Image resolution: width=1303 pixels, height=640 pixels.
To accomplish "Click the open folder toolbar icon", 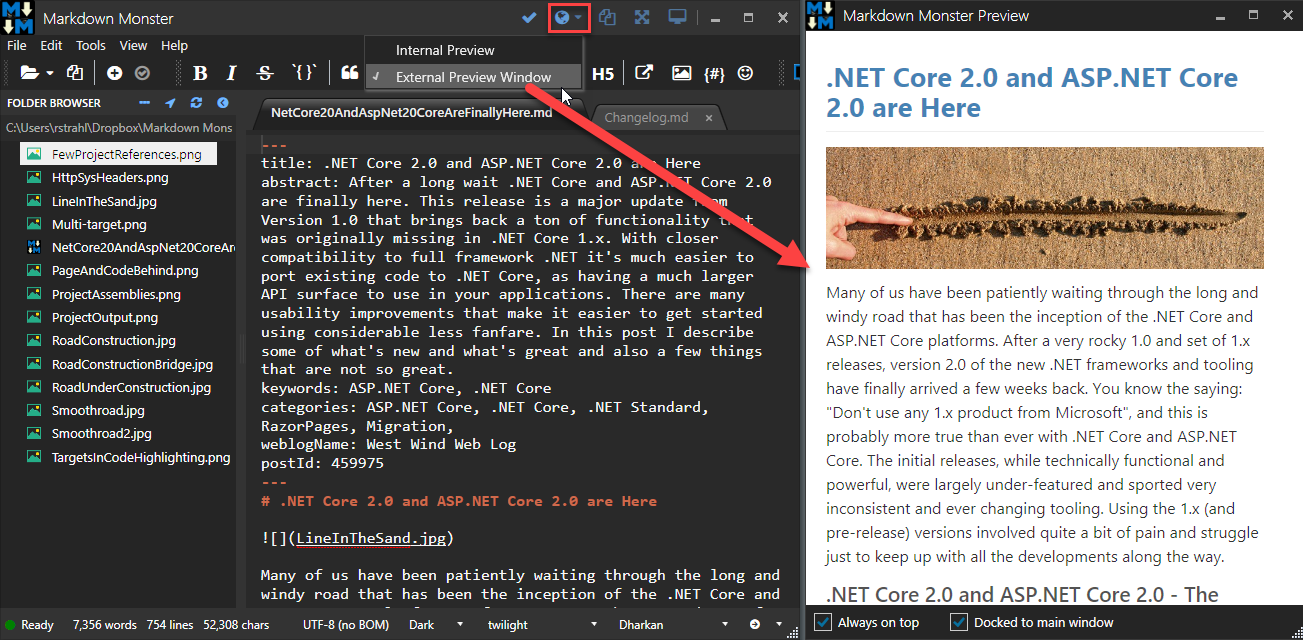I will (30, 73).
